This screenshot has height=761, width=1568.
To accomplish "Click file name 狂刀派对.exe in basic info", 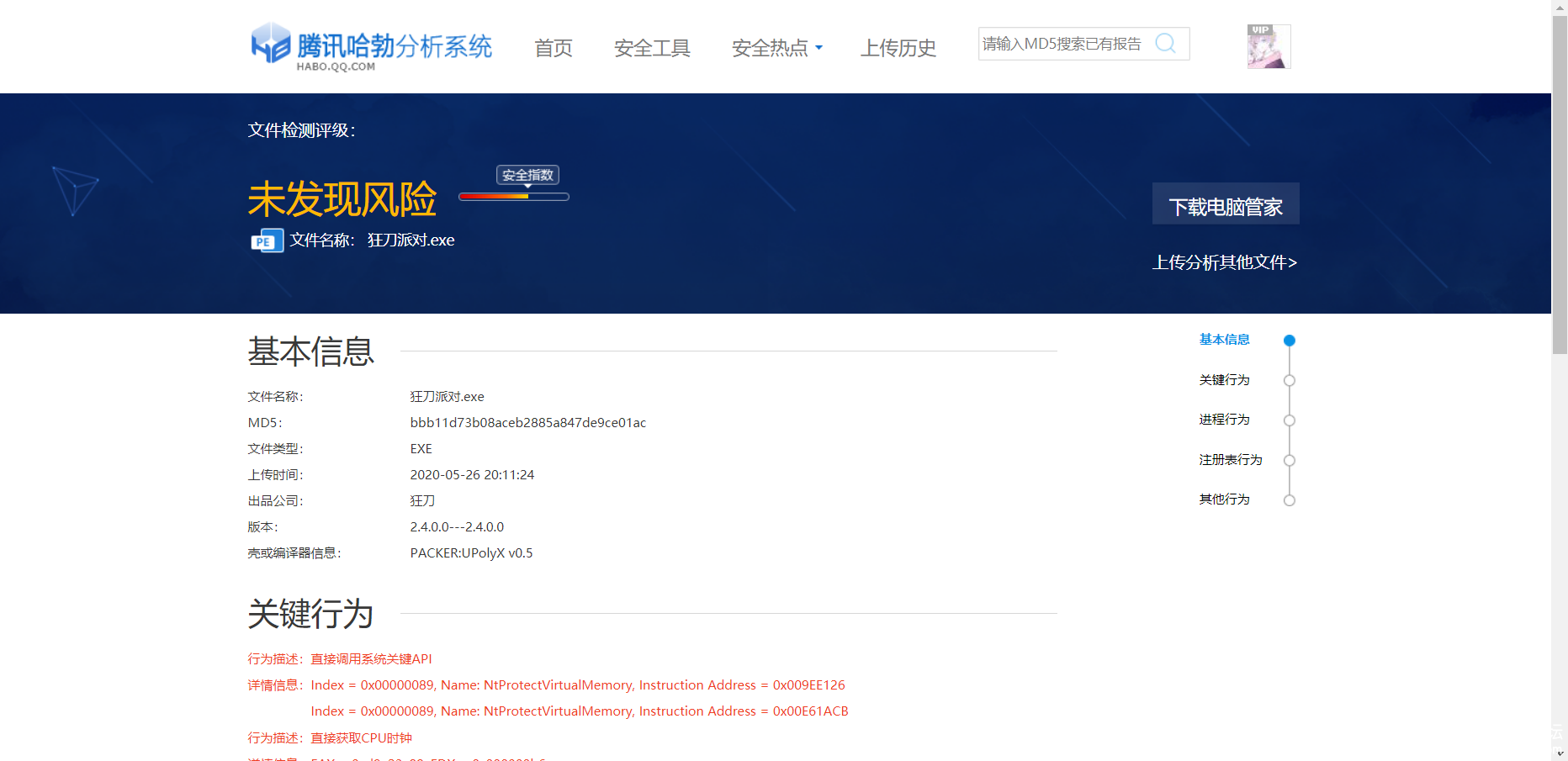I will point(447,397).
